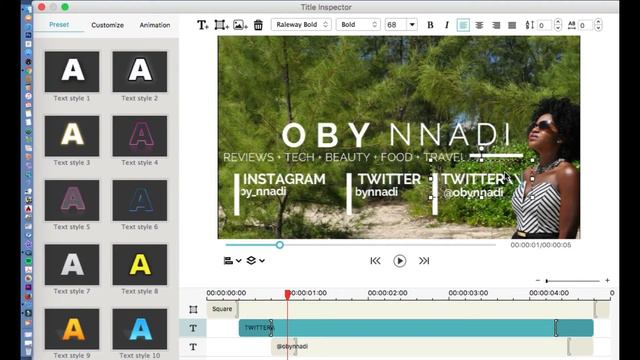The width and height of the screenshot is (640, 360).
Task: Select REVIEWS TECH BEAUTY tagline in preview
Action: [x=344, y=157]
